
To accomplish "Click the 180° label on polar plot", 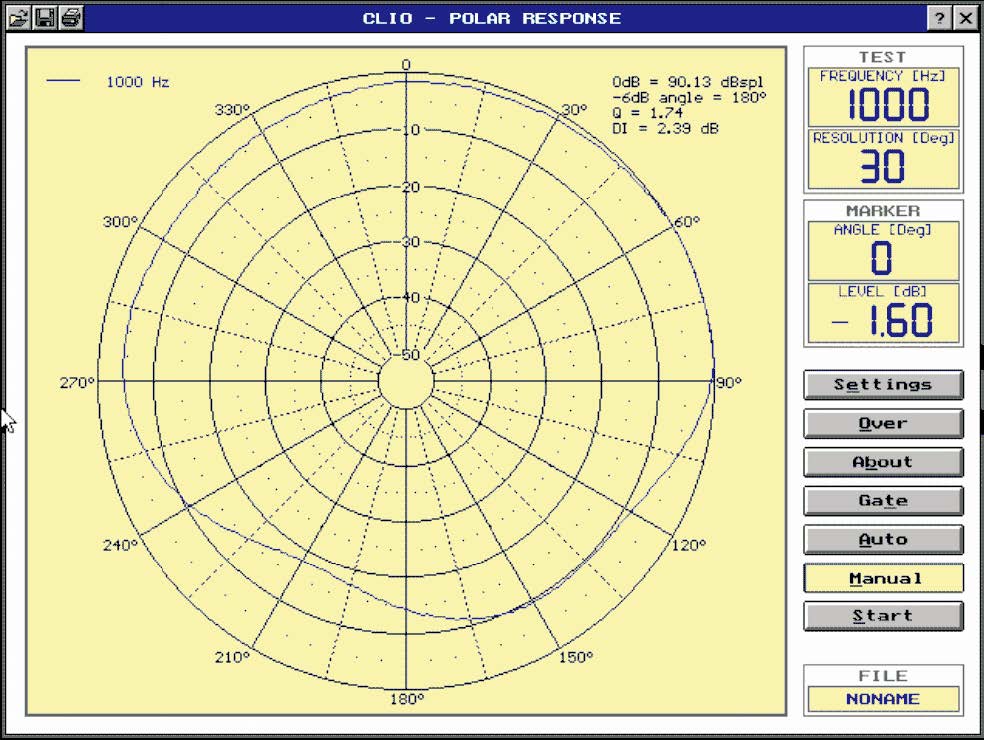I will point(406,699).
